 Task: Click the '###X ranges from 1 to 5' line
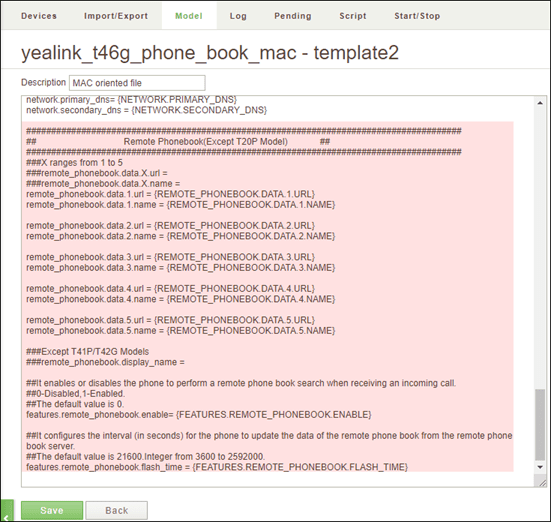click(x=74, y=163)
